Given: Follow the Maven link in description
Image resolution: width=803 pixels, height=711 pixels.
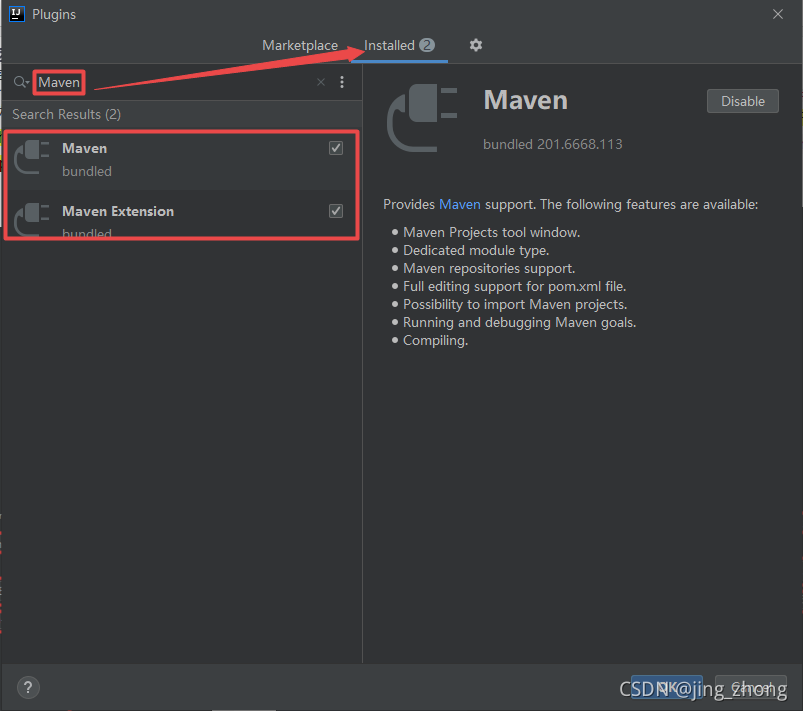Looking at the screenshot, I should (x=460, y=204).
